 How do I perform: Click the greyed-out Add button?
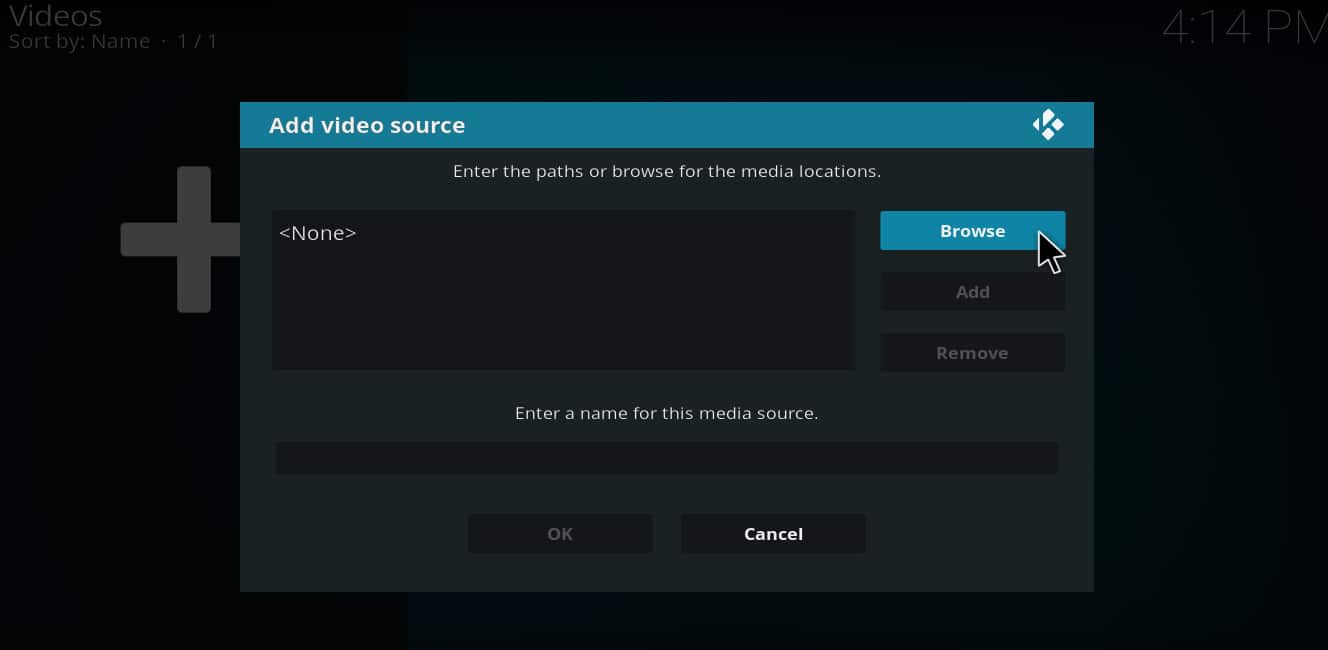pyautogui.click(x=972, y=292)
